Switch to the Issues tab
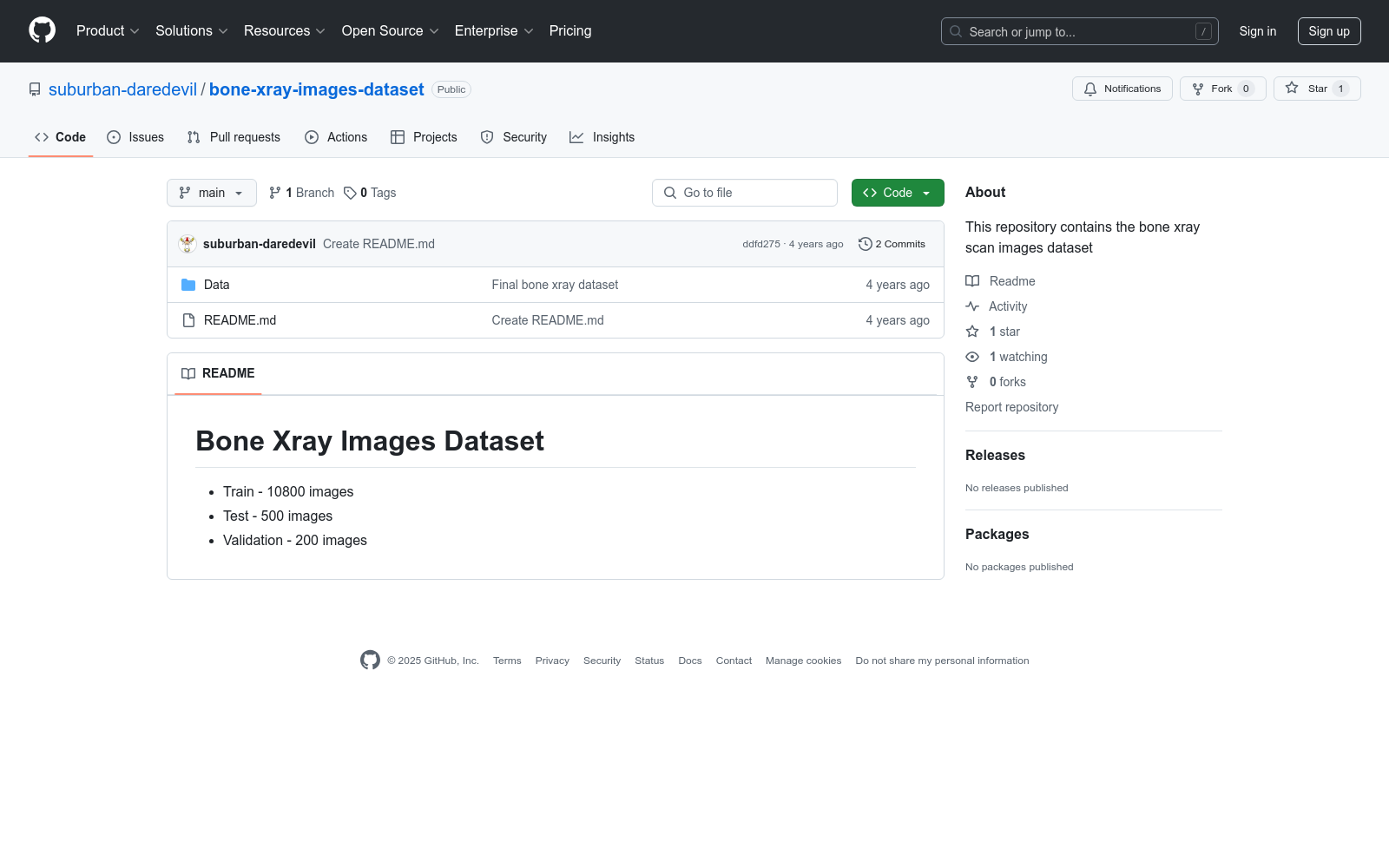Screen dimensions: 1389x868 [x=135, y=137]
